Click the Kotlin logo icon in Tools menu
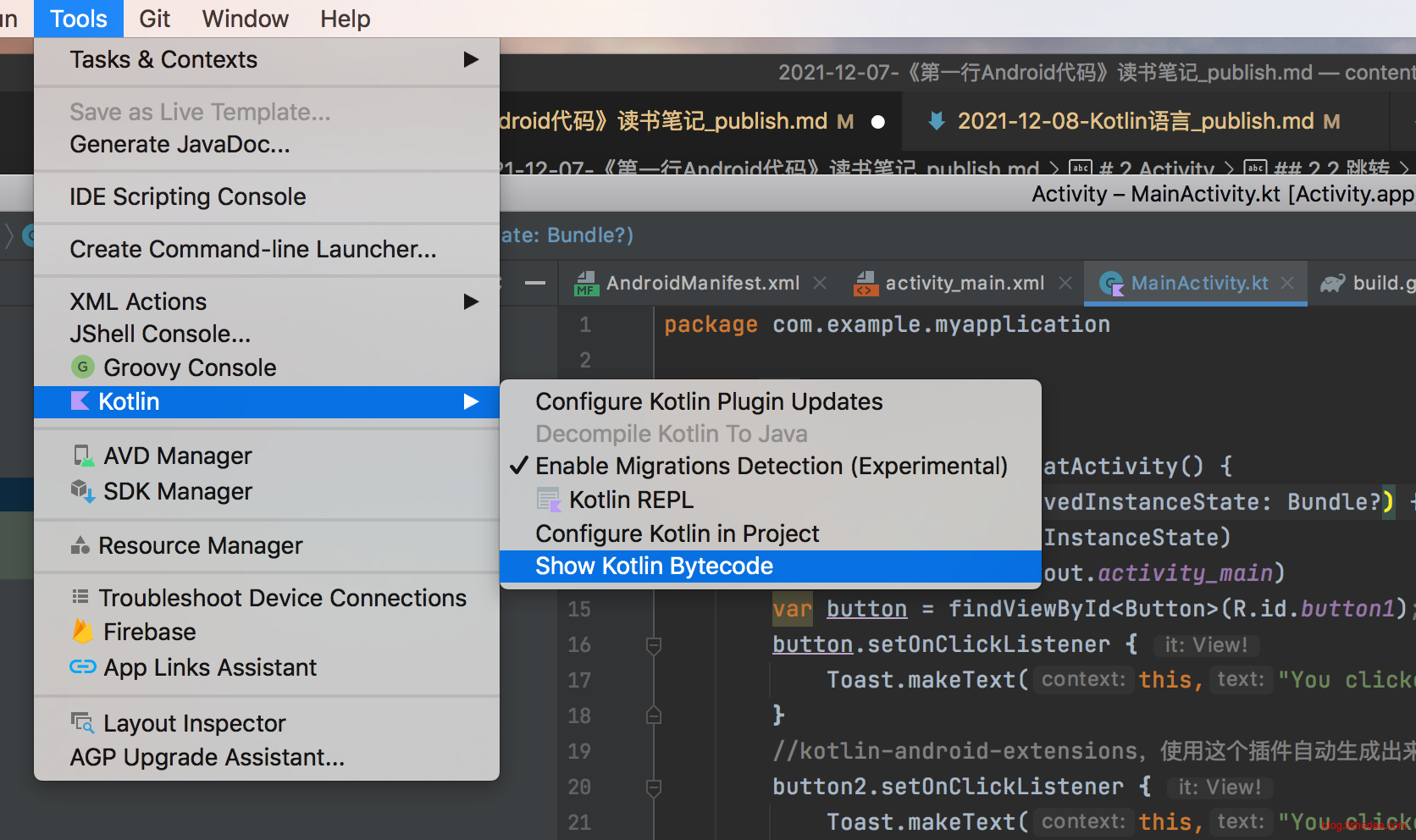This screenshot has height=840, width=1416. pos(80,401)
